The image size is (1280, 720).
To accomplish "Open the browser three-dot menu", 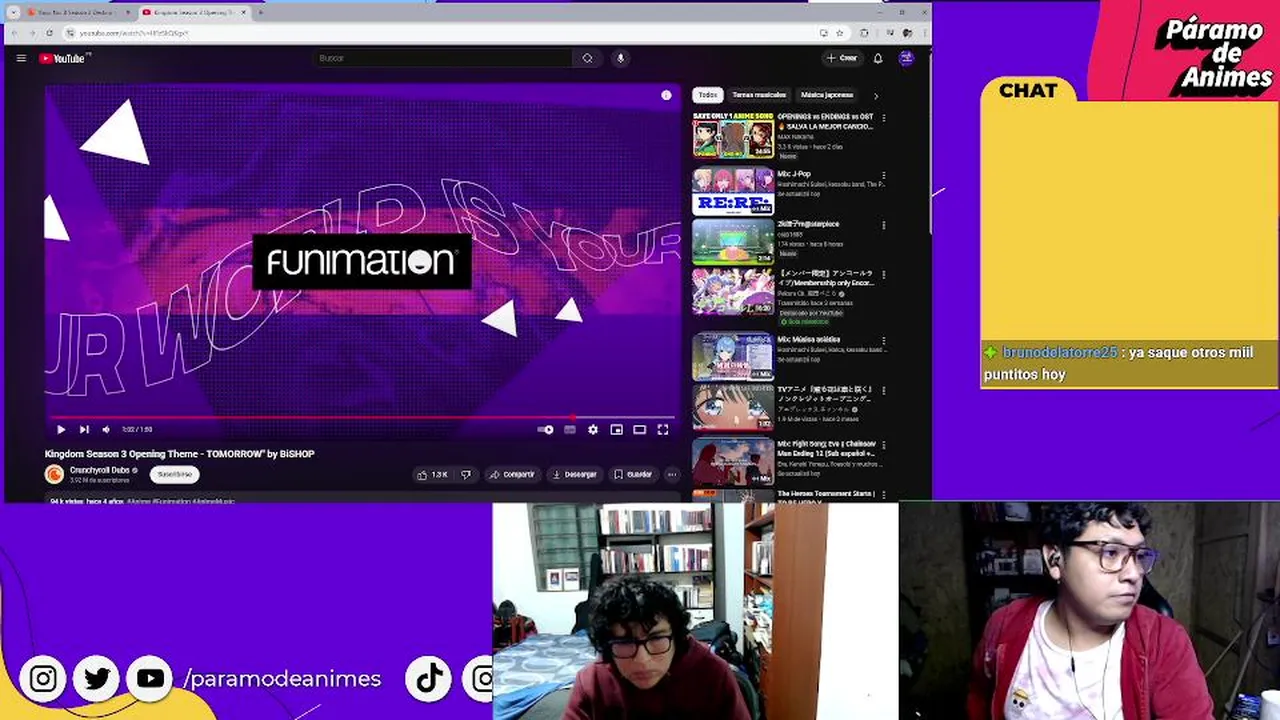I will click(x=924, y=33).
